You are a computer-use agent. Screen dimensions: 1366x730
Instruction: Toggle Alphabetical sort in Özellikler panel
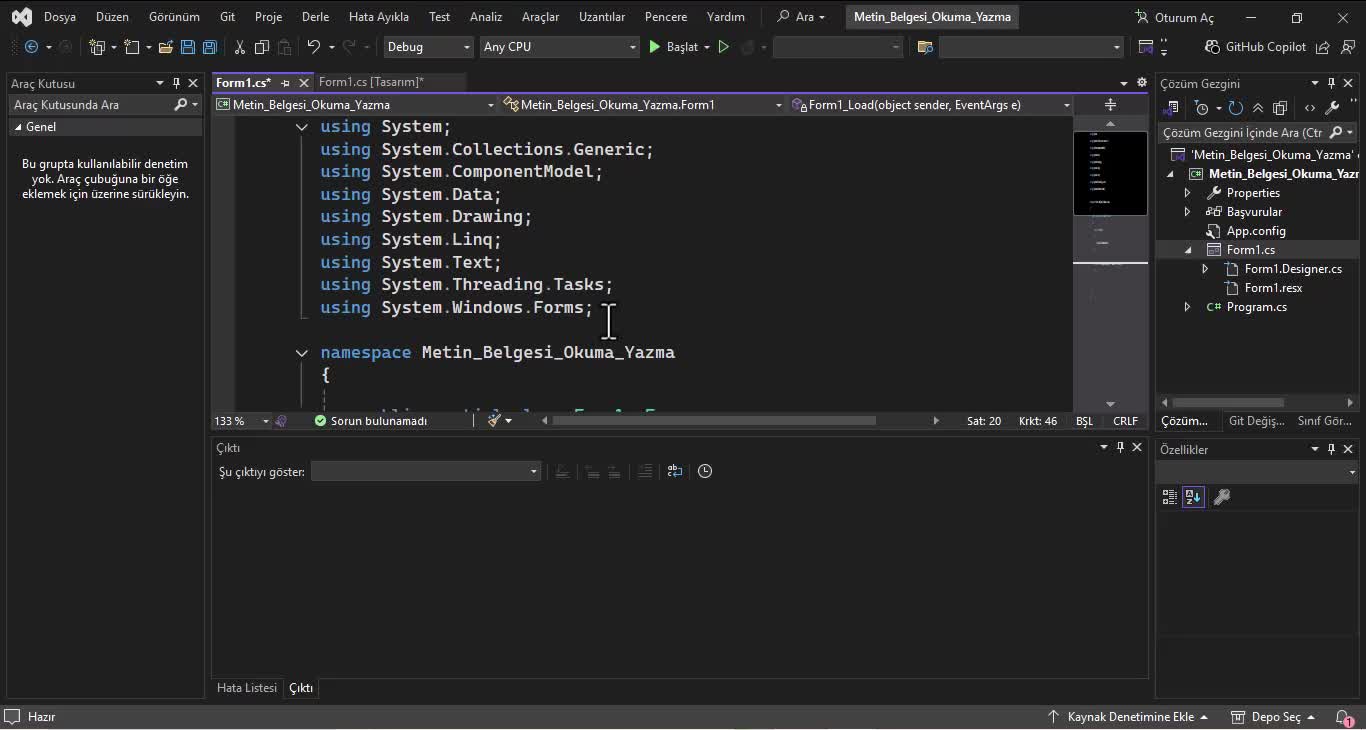click(x=1193, y=497)
